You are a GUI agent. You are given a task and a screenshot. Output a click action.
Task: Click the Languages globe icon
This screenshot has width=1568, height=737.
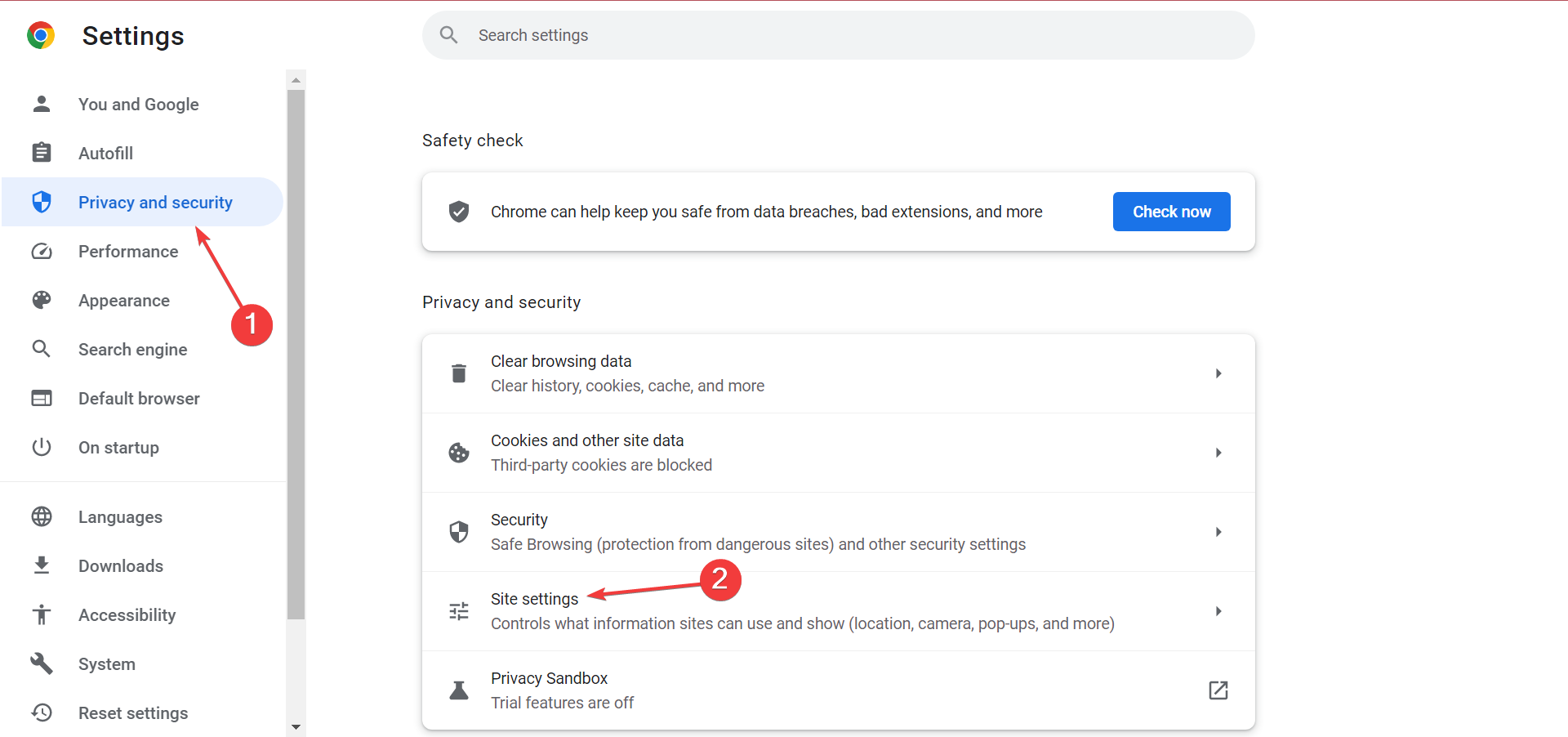pos(42,517)
